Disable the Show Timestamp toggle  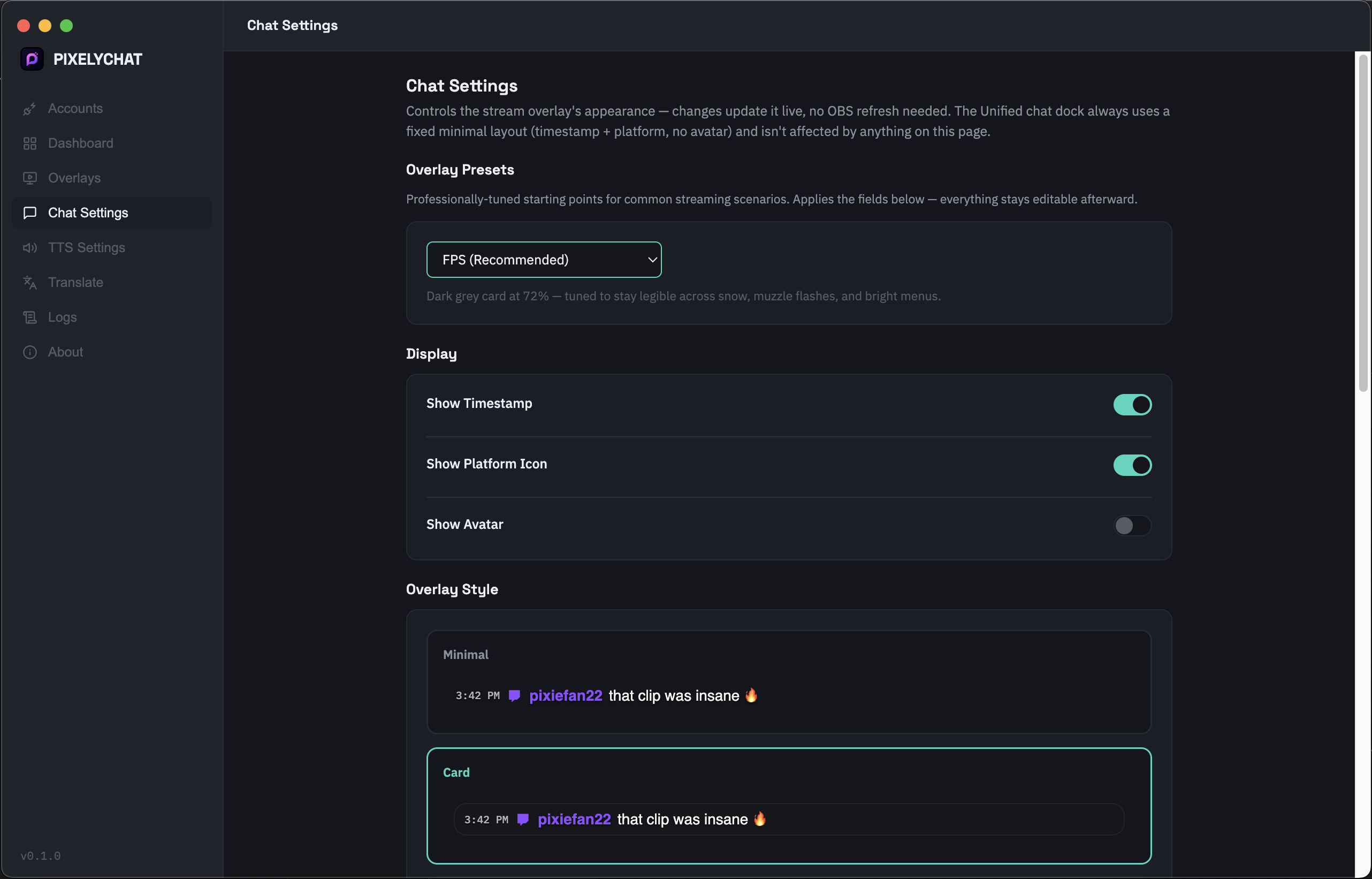click(1132, 405)
